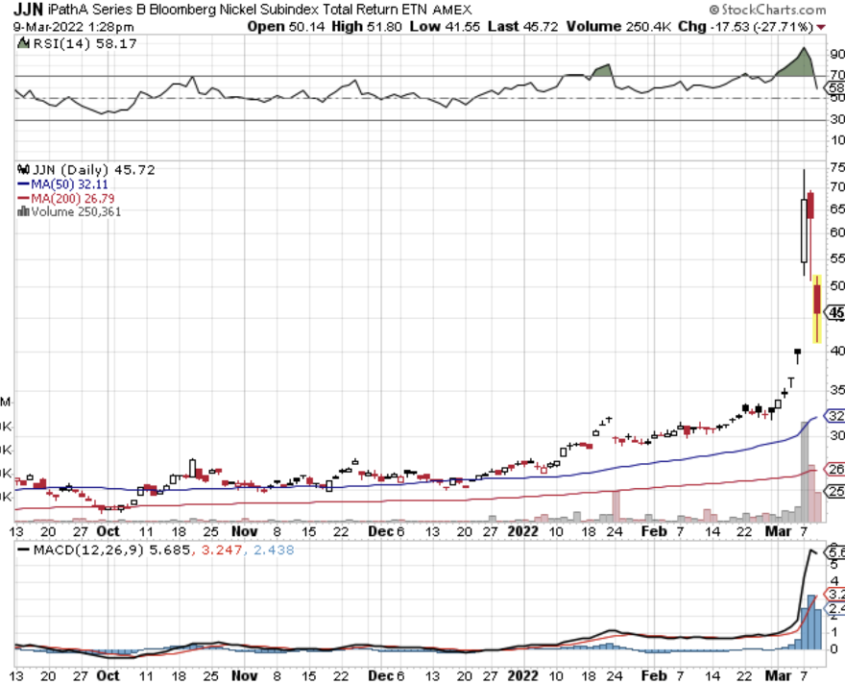Viewport: 845px width, 684px height.
Task: Click the Feb label below the price chart
Action: 654,531
